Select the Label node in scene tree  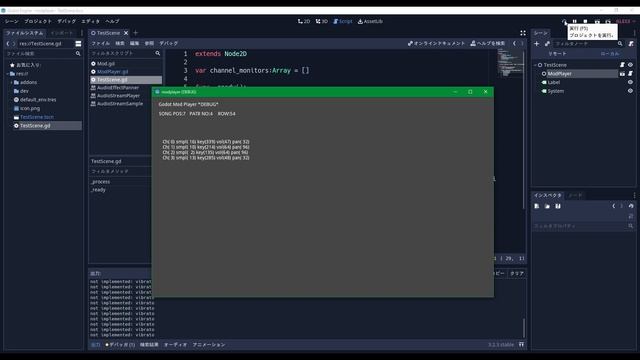tap(553, 82)
